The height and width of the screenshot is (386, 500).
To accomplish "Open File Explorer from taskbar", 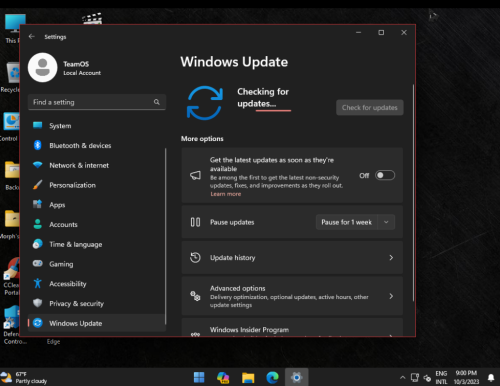I will point(248,377).
